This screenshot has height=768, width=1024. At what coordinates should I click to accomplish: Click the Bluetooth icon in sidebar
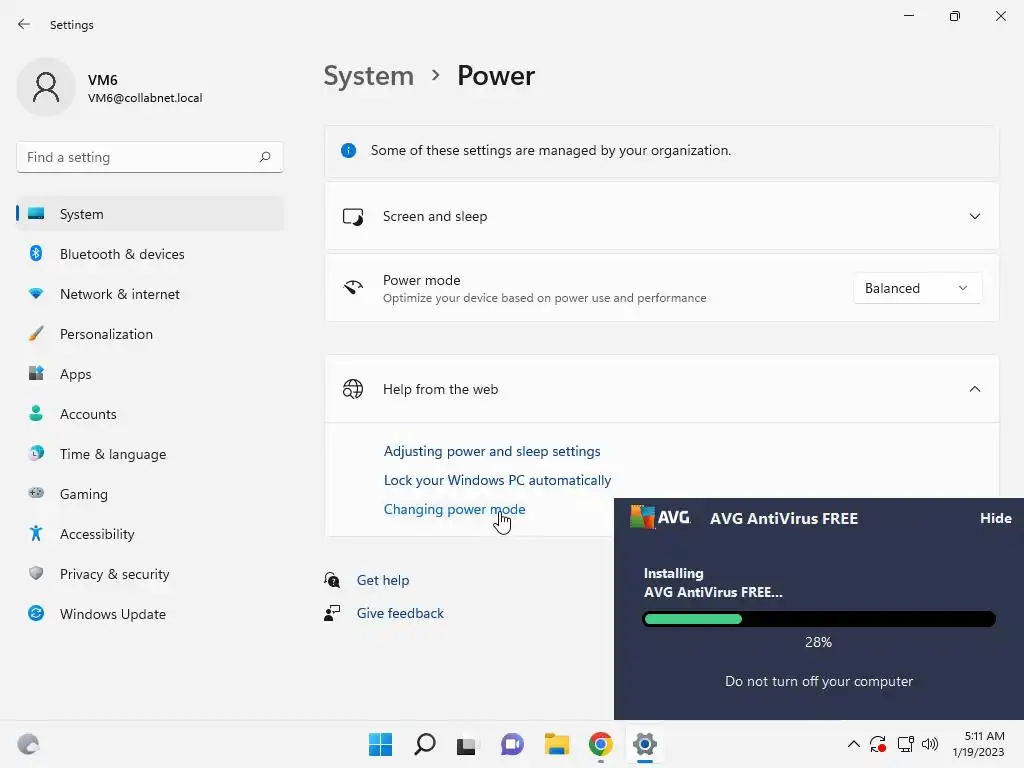click(36, 253)
